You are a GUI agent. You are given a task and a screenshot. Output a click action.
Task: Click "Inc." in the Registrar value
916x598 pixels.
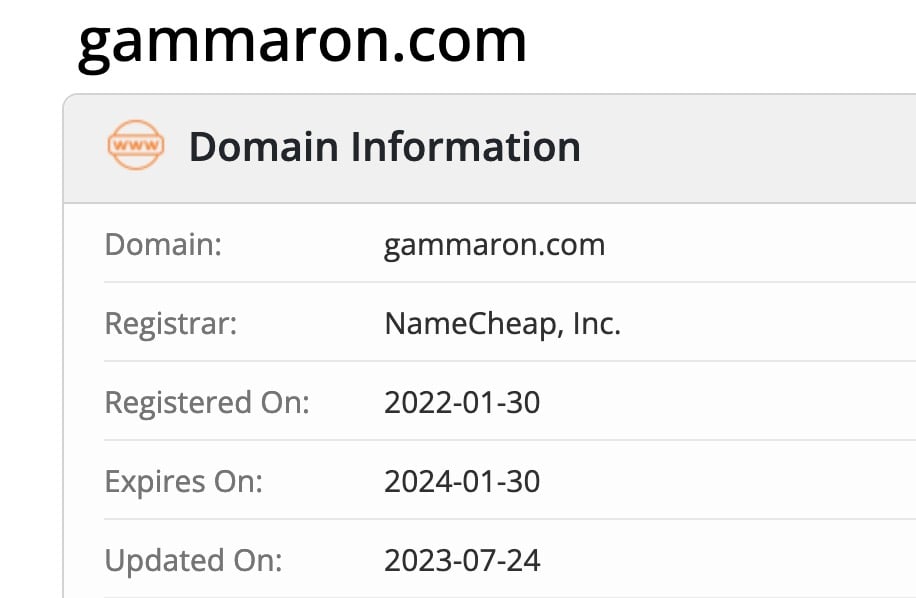[x=597, y=323]
